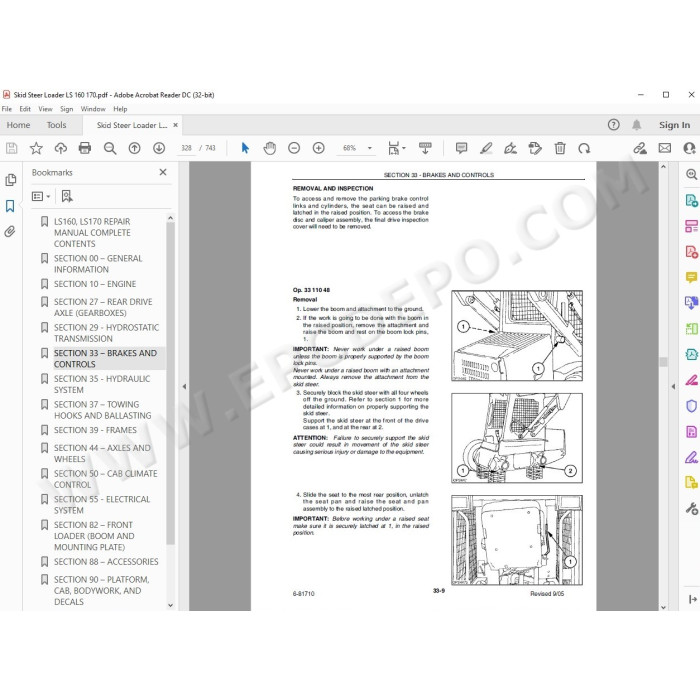Screen dimensions: 700x700
Task: Close the Bookmarks panel
Action: tap(163, 172)
